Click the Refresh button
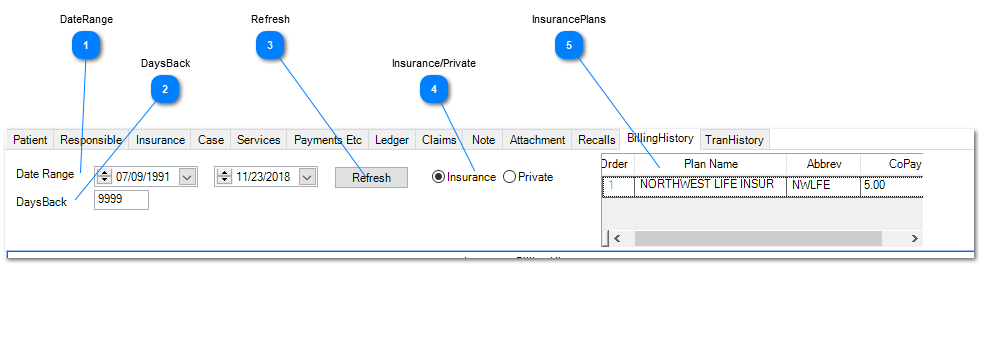The image size is (983, 360). pyautogui.click(x=371, y=177)
